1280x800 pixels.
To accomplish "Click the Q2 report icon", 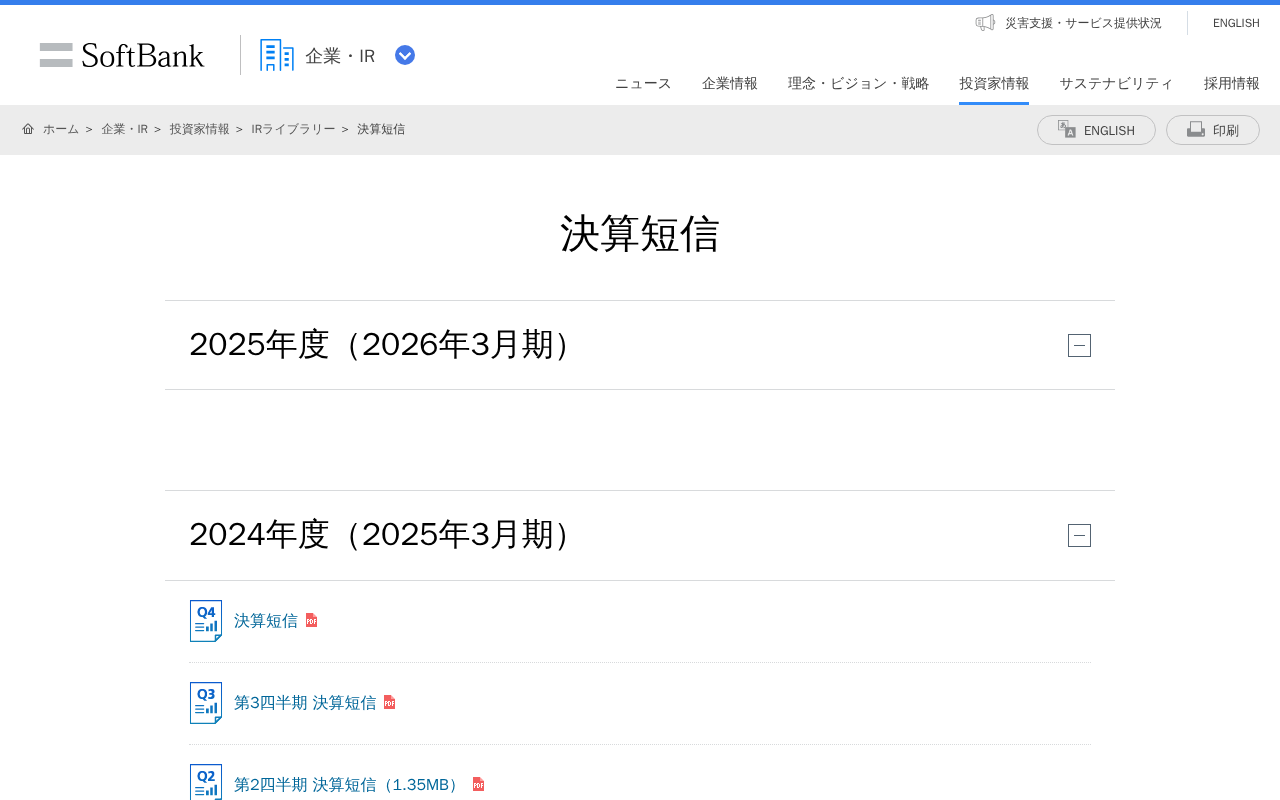I will [206, 782].
